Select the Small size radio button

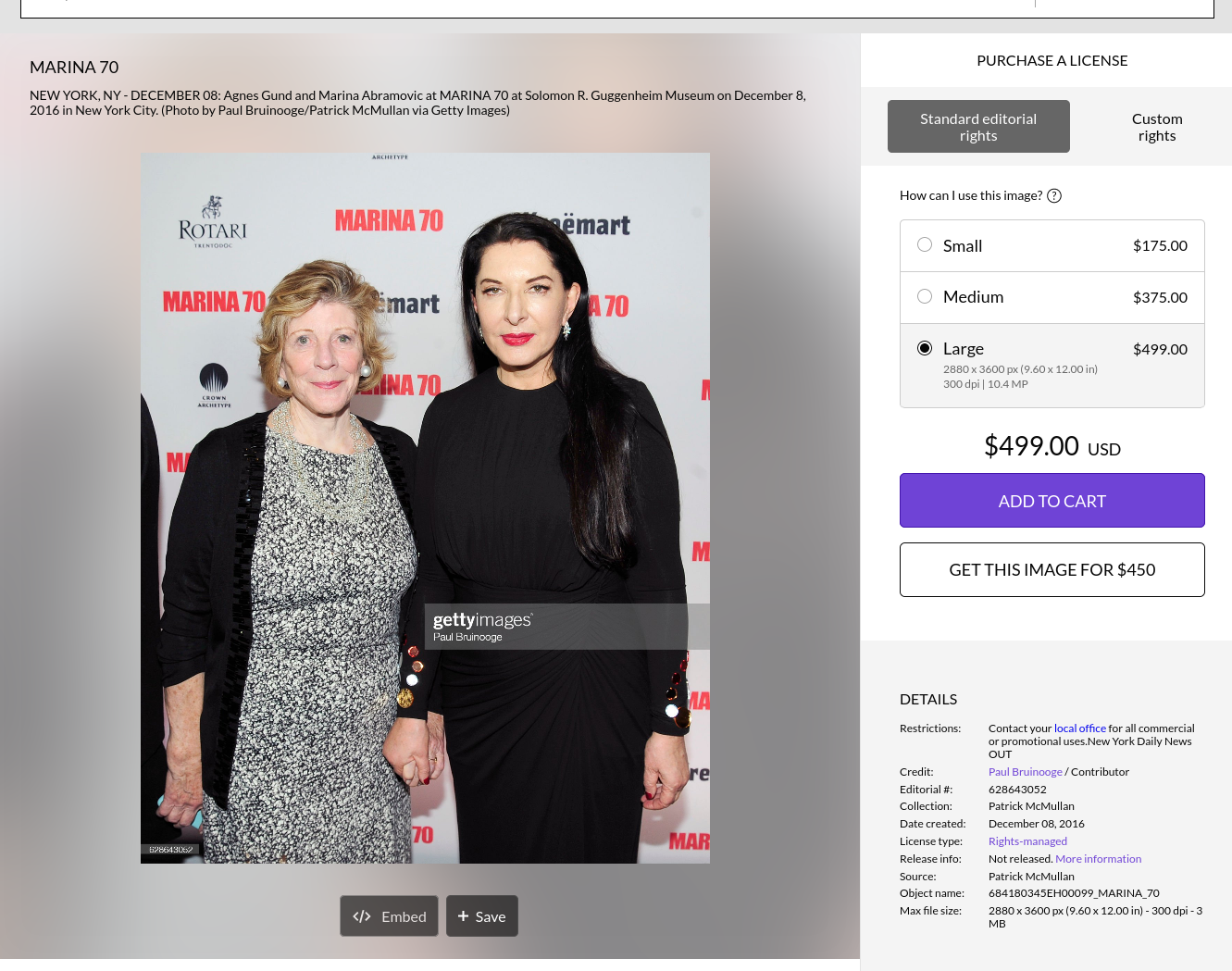(925, 244)
